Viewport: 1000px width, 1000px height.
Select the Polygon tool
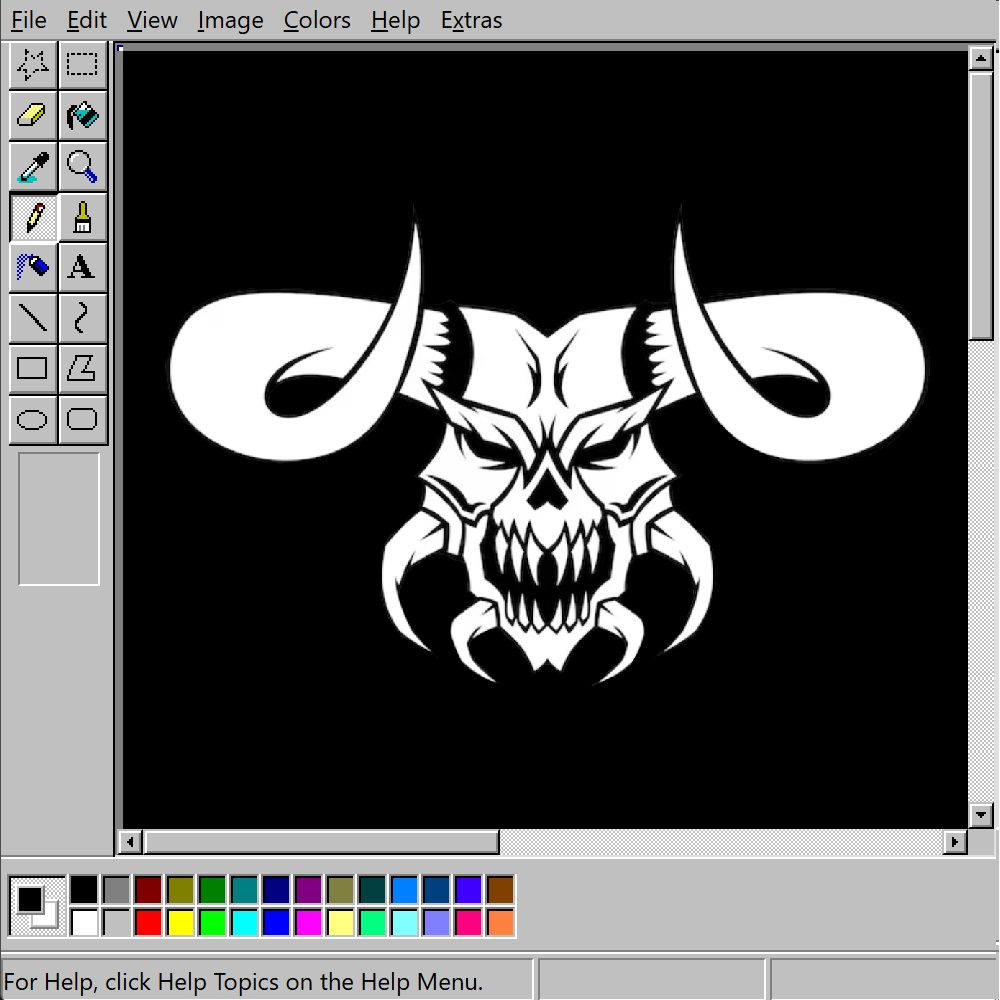click(x=83, y=369)
